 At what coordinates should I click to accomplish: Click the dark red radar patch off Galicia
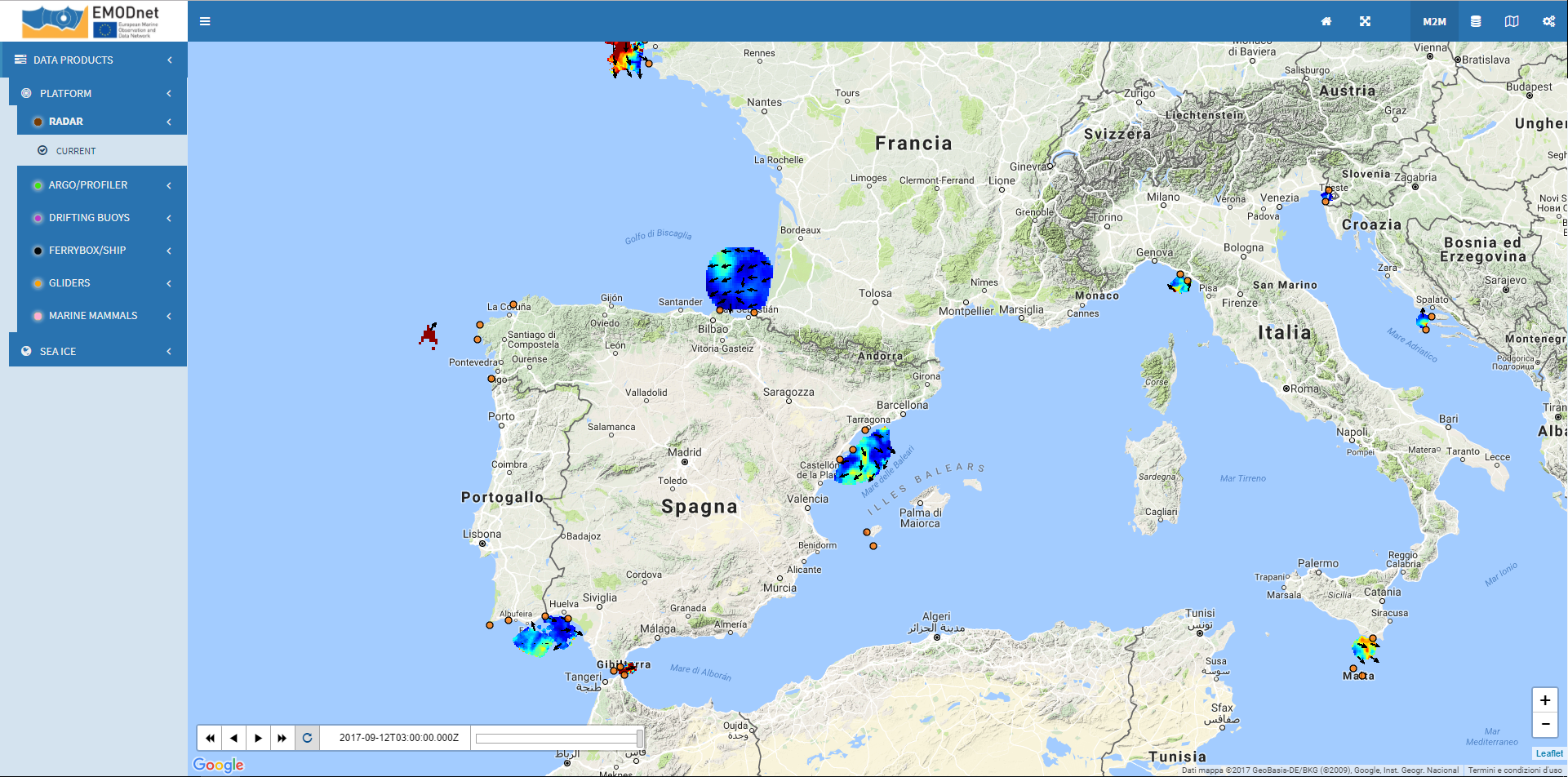coord(429,335)
